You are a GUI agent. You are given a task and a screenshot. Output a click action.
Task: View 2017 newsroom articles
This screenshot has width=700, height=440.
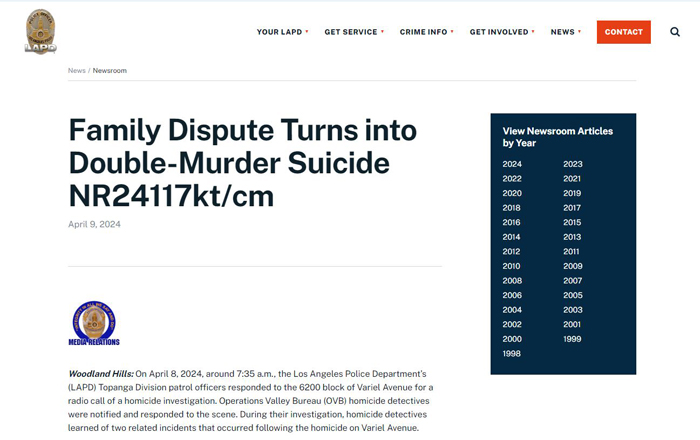(572, 208)
